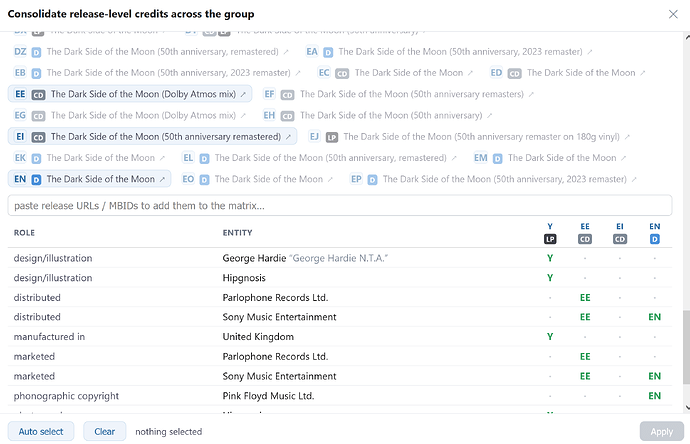Open external link arrow for EE release
Screen dimensions: 690x444
pyautogui.click(x=243, y=94)
